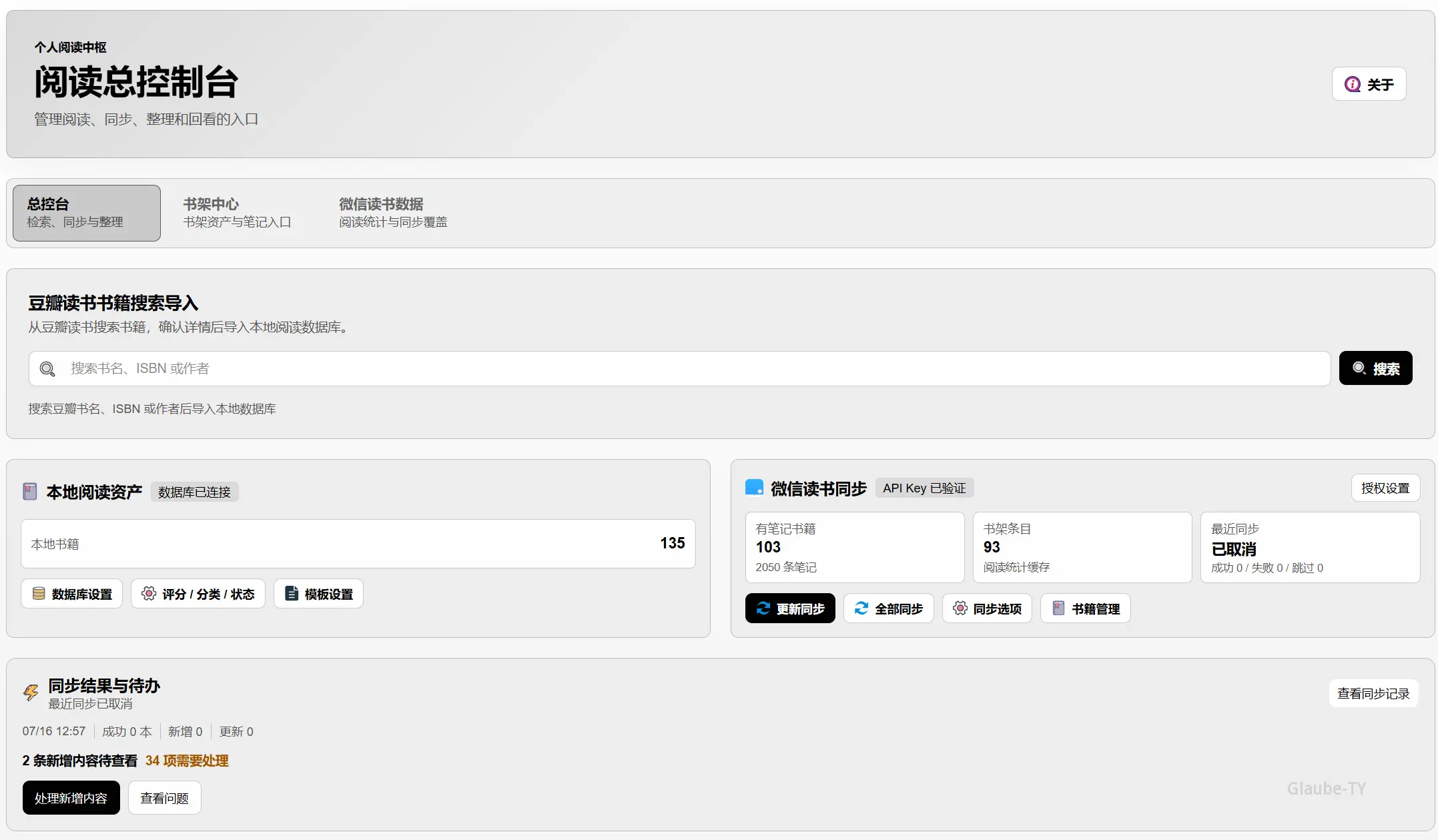Click the 数据库已连接 status badge
Image resolution: width=1438 pixels, height=840 pixels.
194,492
